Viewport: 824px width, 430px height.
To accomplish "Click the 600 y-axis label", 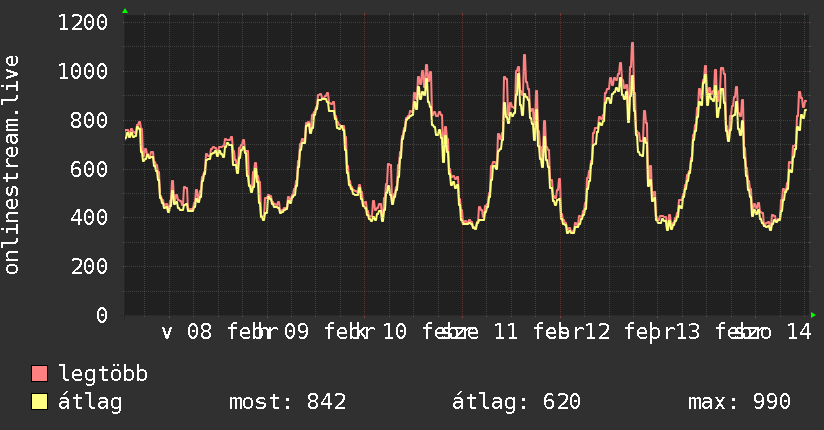I will [89, 169].
